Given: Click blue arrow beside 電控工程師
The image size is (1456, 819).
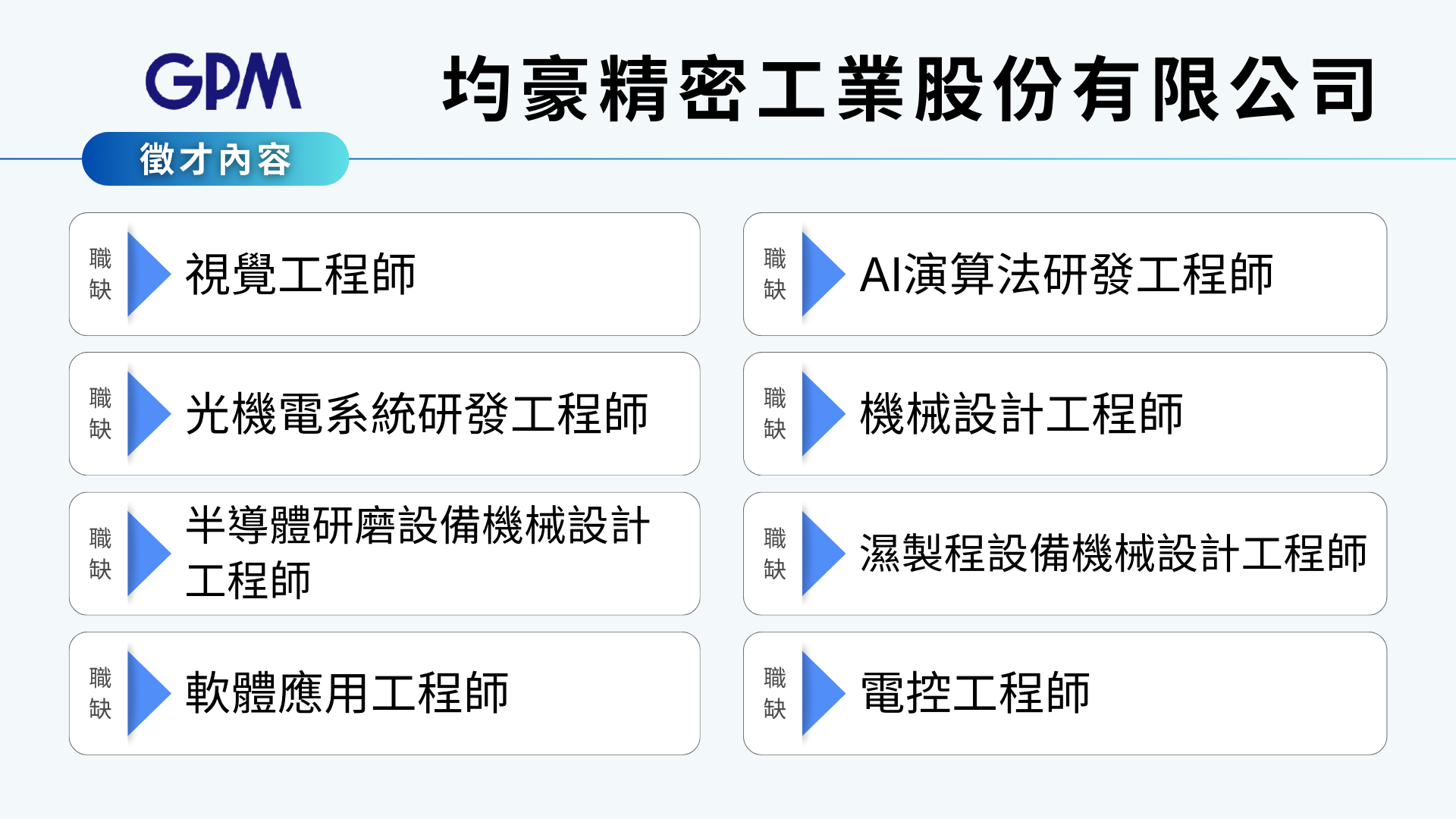Looking at the screenshot, I should [821, 693].
